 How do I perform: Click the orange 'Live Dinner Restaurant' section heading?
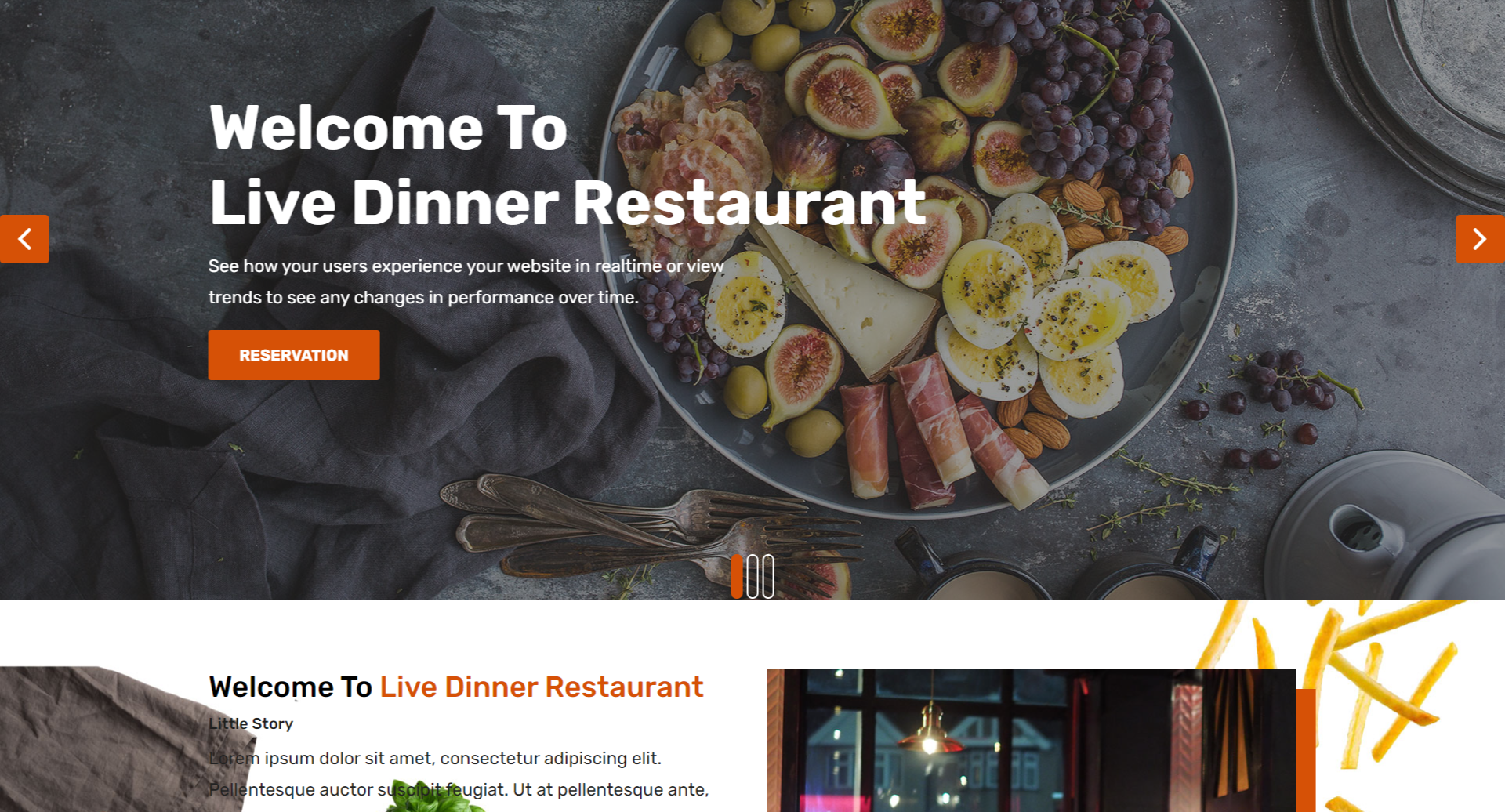click(542, 687)
